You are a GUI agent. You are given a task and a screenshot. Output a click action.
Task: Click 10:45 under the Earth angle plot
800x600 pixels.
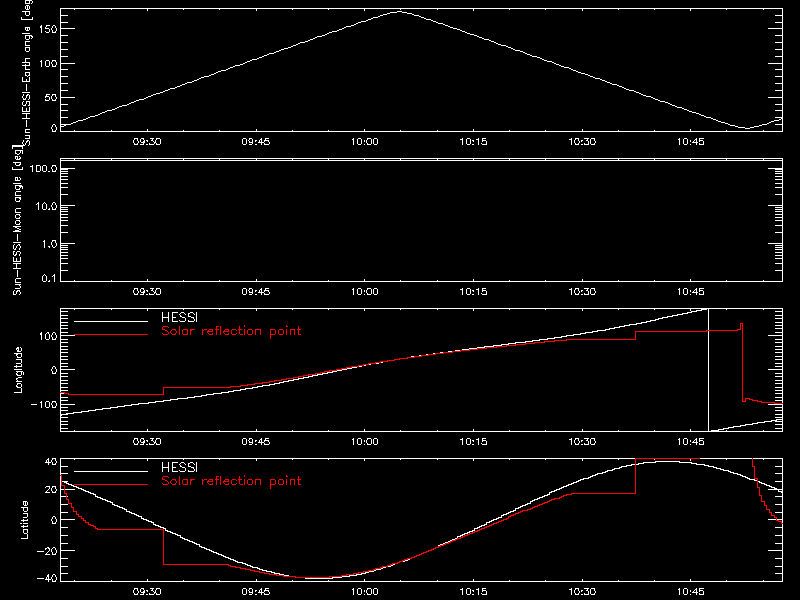(691, 141)
